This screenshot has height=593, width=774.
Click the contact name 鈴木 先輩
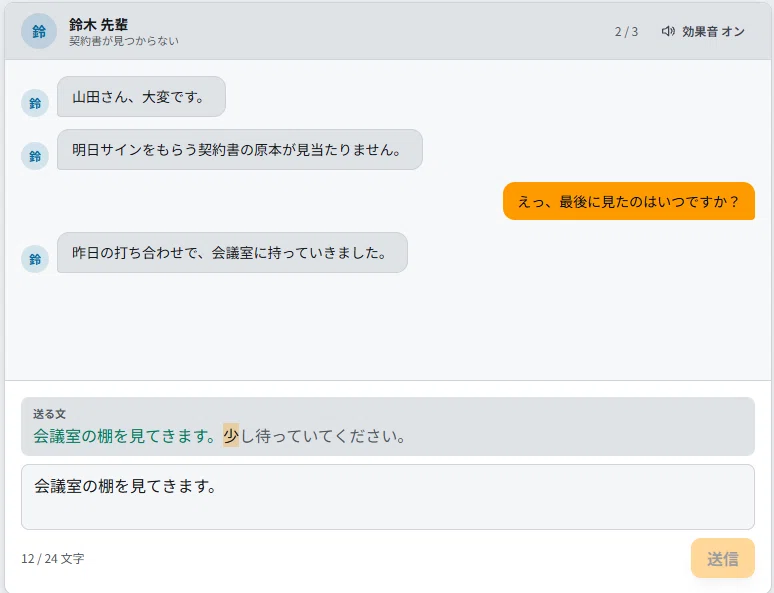click(x=99, y=24)
